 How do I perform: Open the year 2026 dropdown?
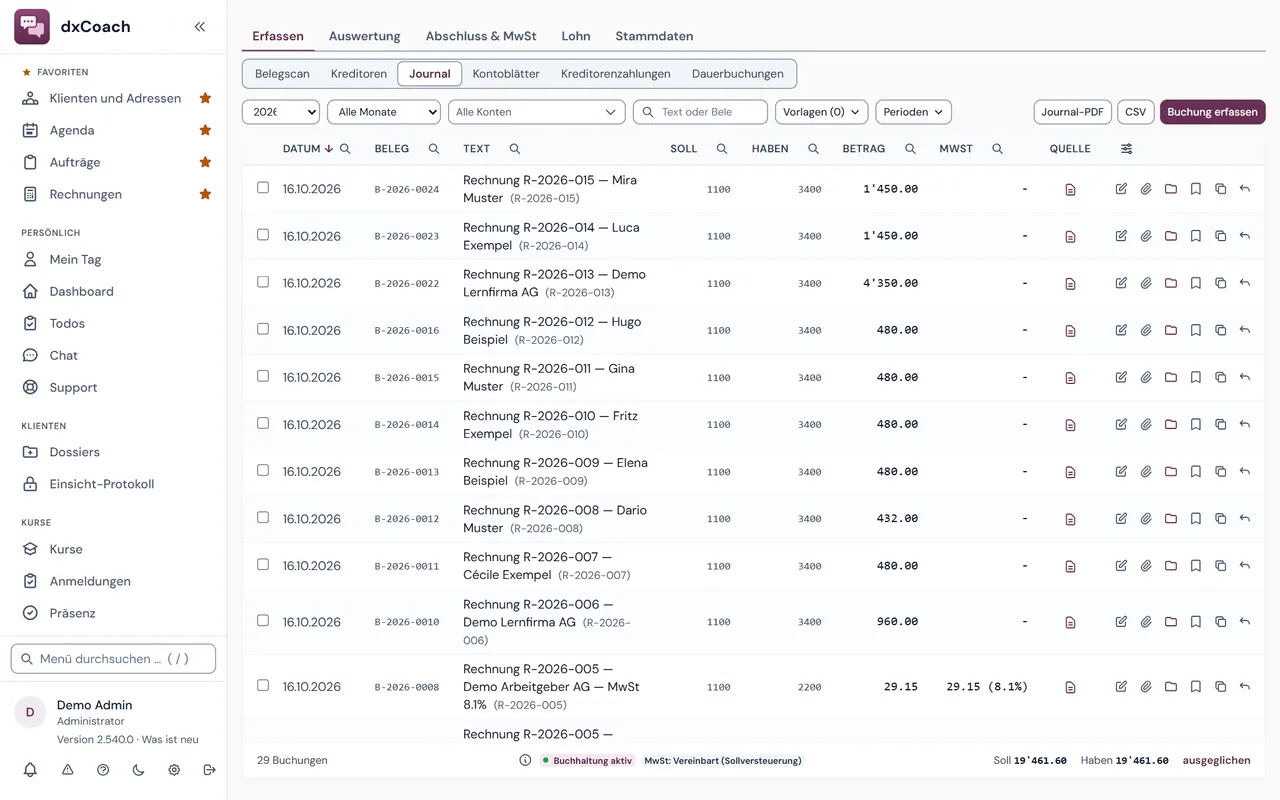pyautogui.click(x=281, y=112)
